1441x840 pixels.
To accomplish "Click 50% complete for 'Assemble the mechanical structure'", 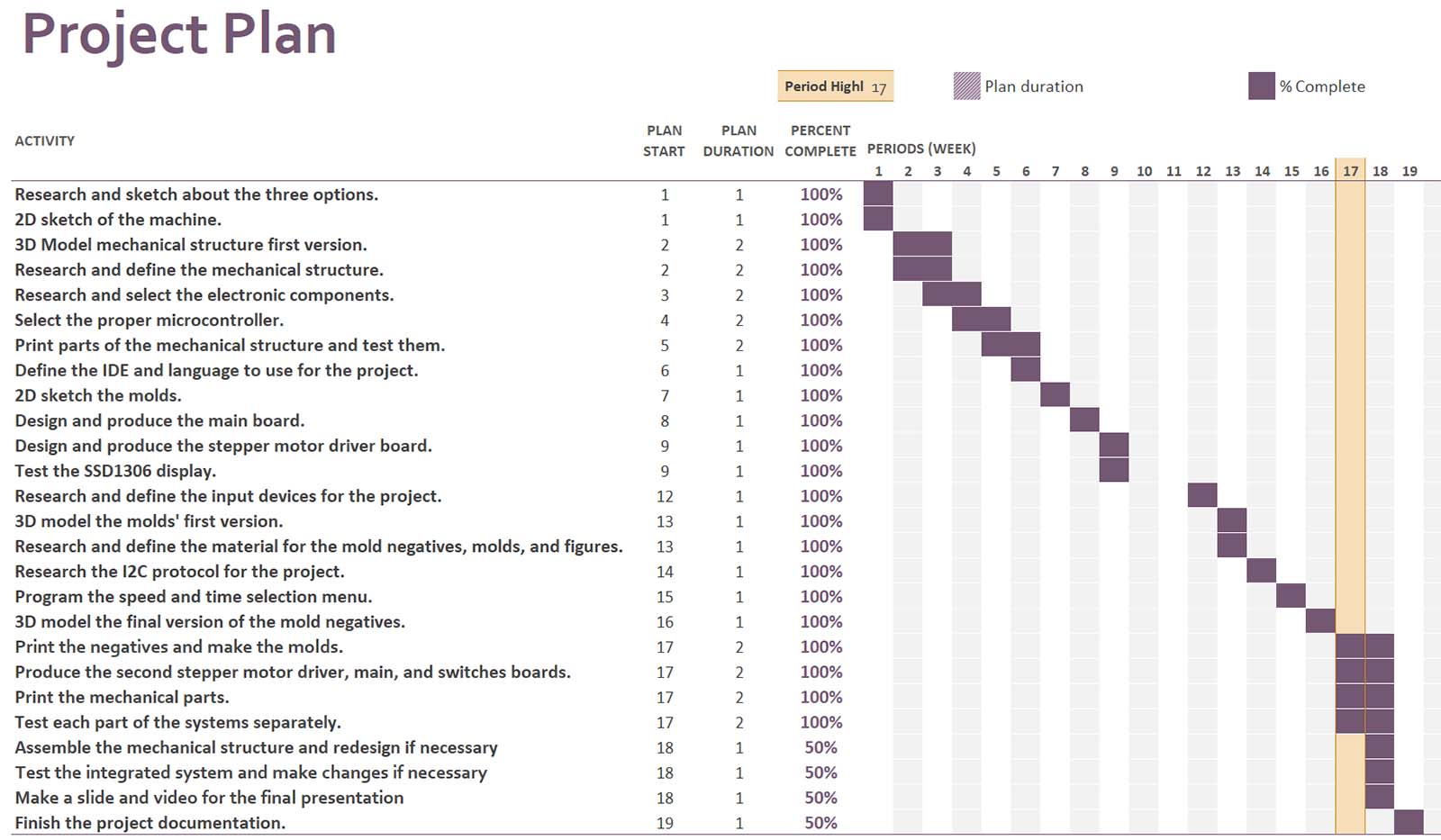I will (820, 748).
